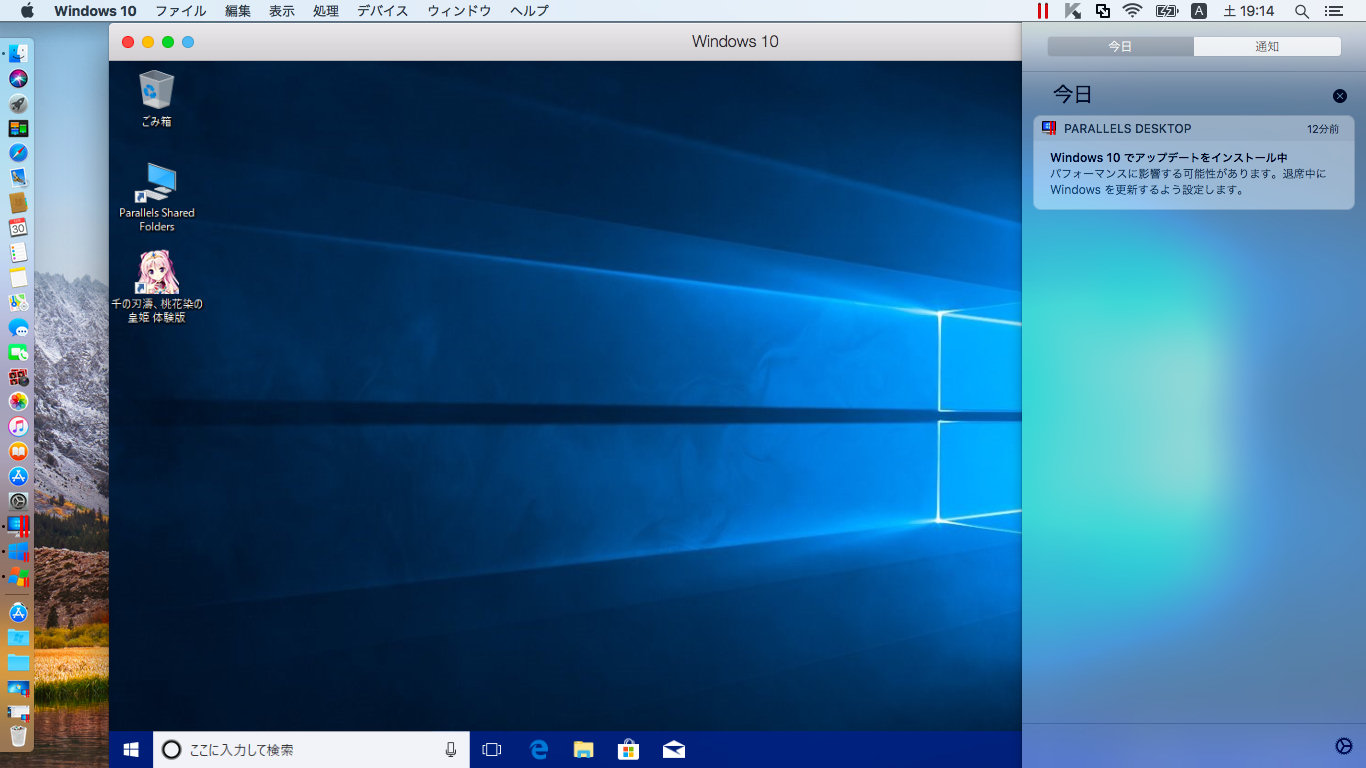Open the Trash in the Dock
Viewport: 1366px width, 768px height.
point(18,737)
